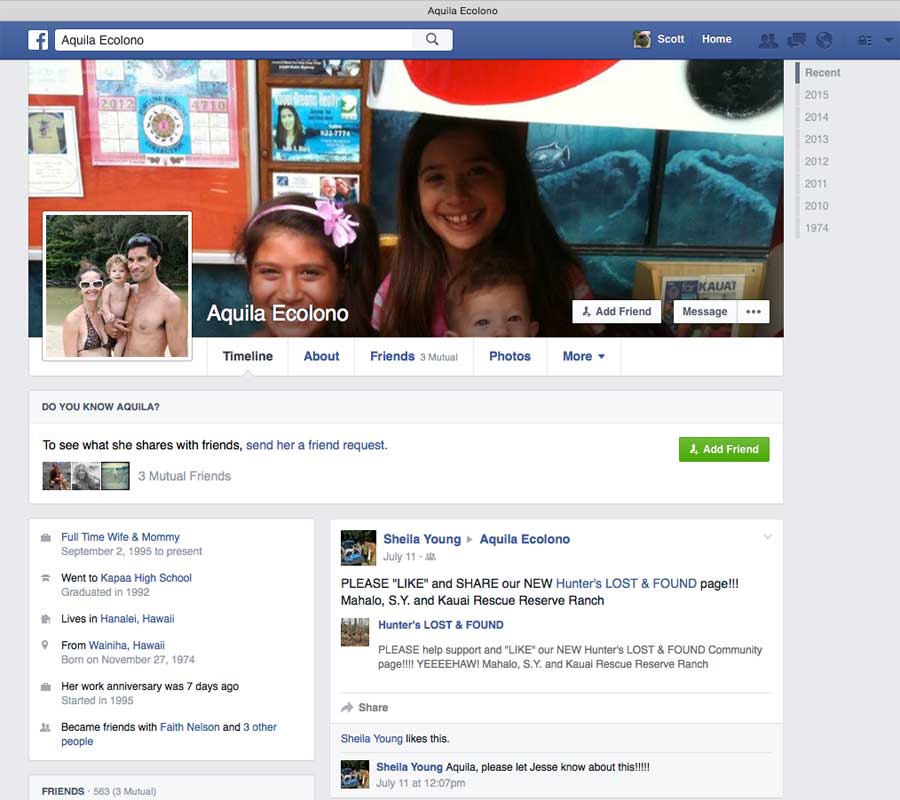The height and width of the screenshot is (800, 900).
Task: Open privacy shortcuts icon
Action: [x=864, y=40]
